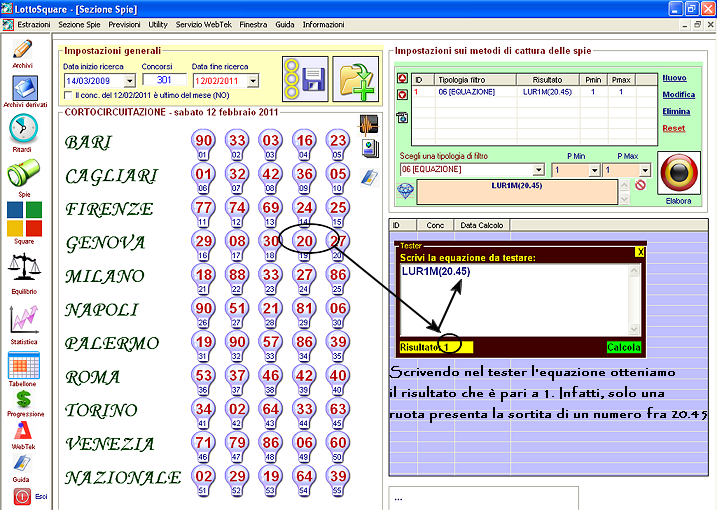
Task: Close the Tester panel with yellow X
Action: click(x=640, y=252)
